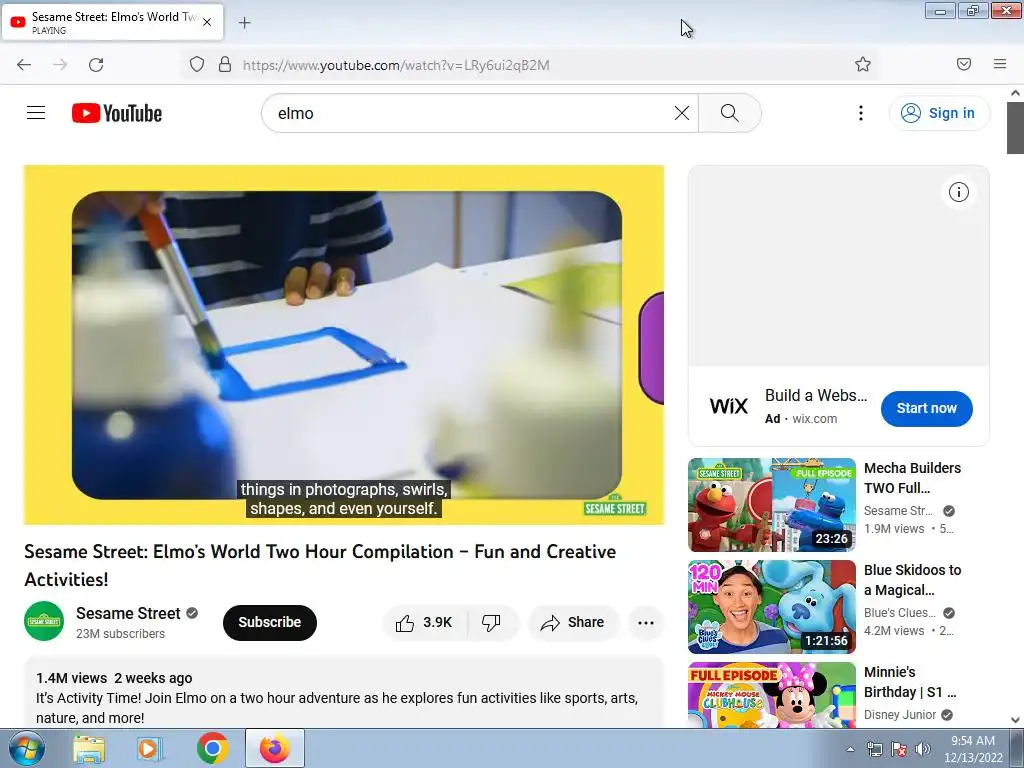Click the video player to pause
The height and width of the screenshot is (768, 1024).
(344, 345)
